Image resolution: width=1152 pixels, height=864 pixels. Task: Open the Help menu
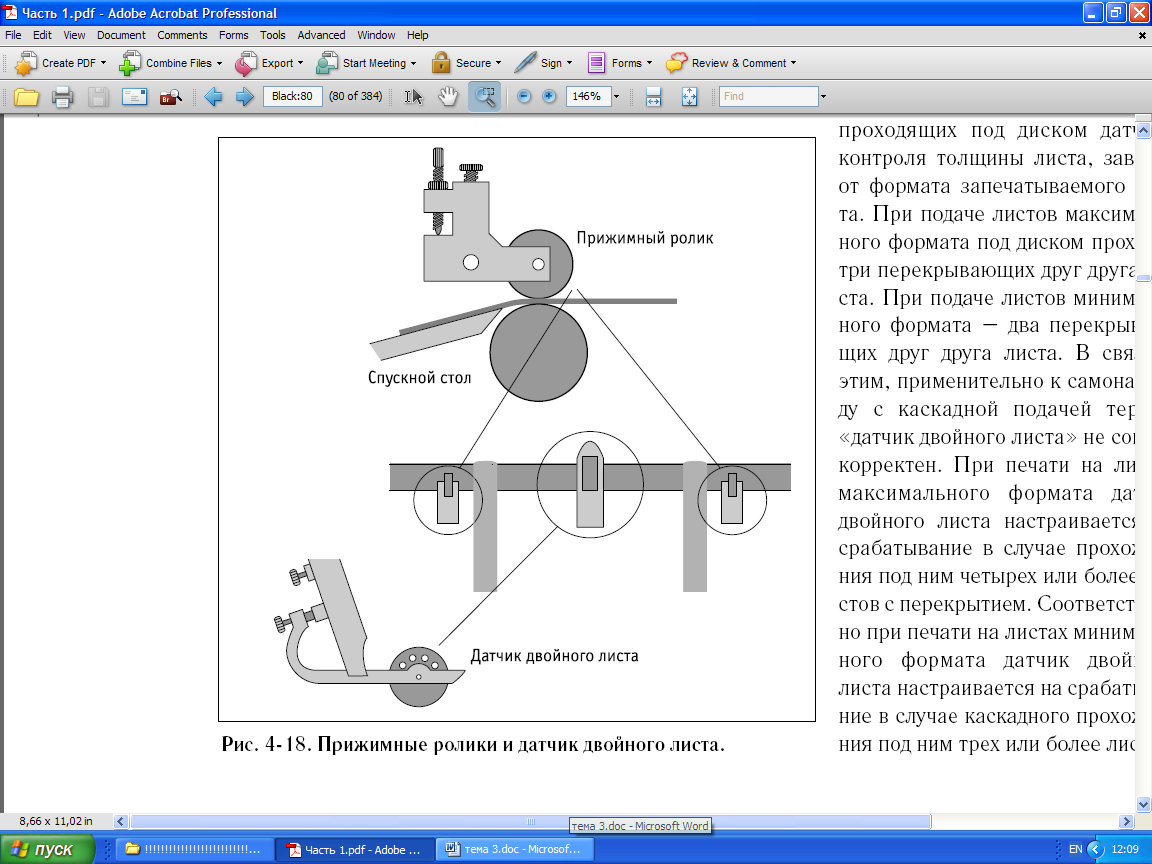[x=417, y=35]
